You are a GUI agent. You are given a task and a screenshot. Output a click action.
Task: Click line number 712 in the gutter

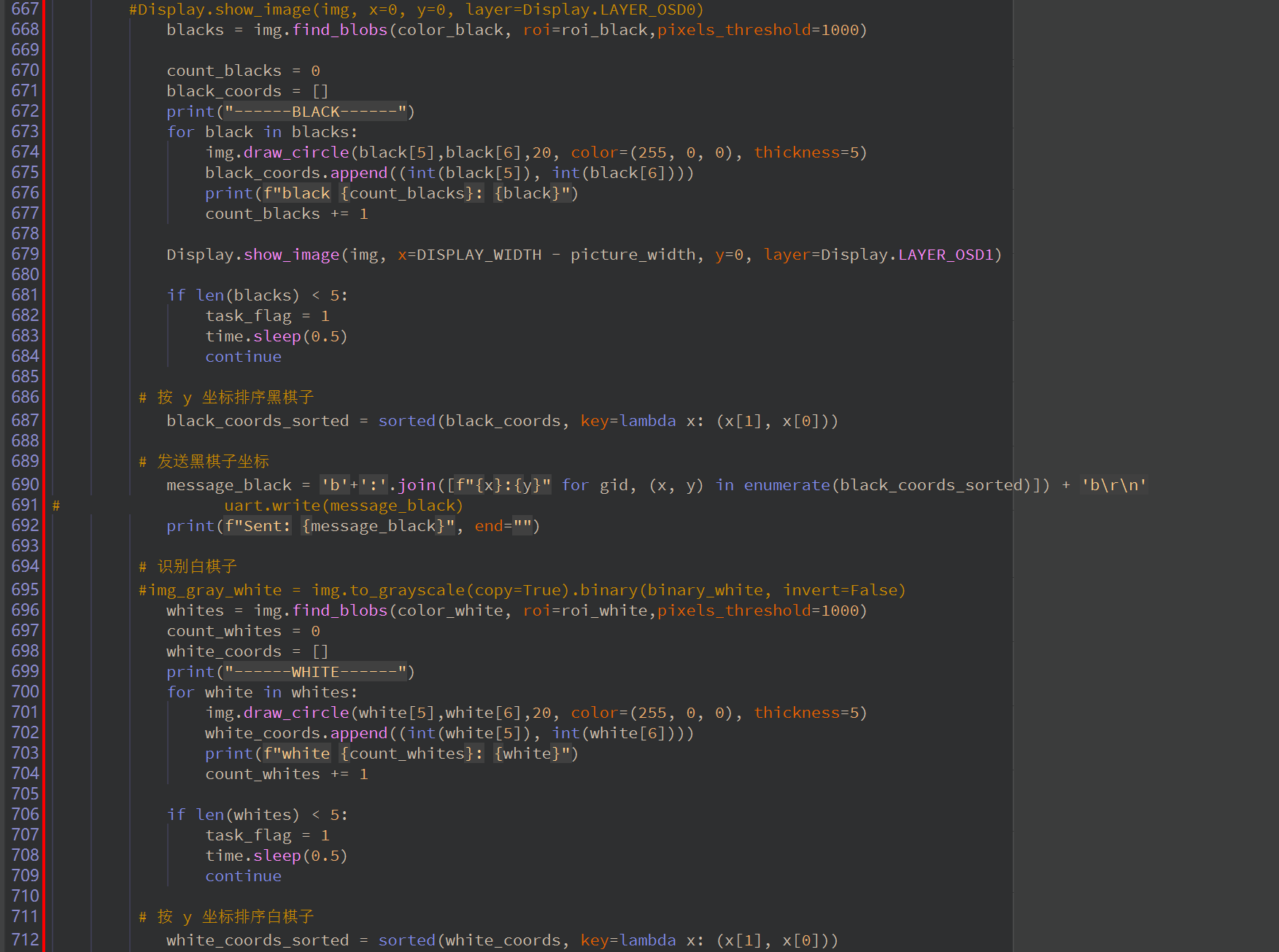25,940
